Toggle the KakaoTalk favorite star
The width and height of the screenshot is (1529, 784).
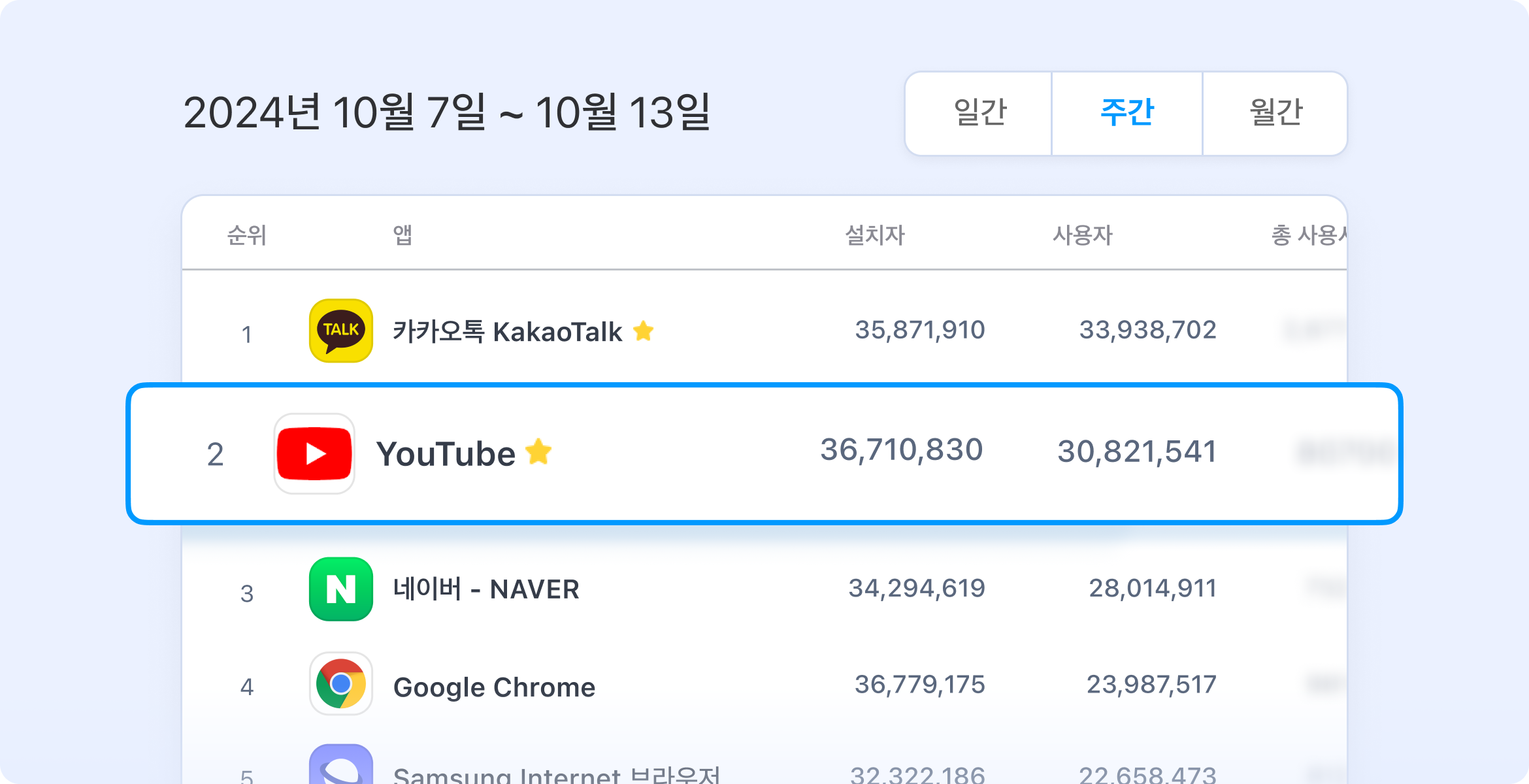pyautogui.click(x=644, y=331)
